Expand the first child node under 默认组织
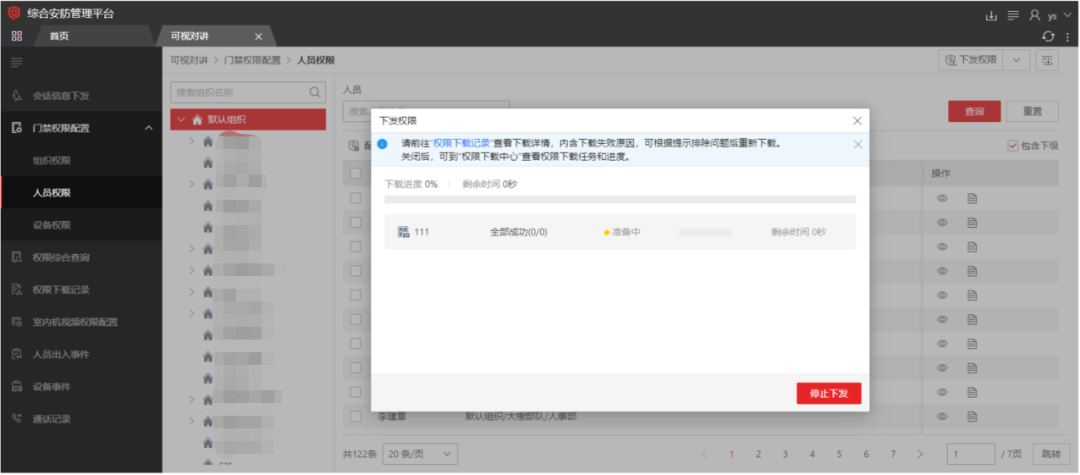 click(x=192, y=141)
